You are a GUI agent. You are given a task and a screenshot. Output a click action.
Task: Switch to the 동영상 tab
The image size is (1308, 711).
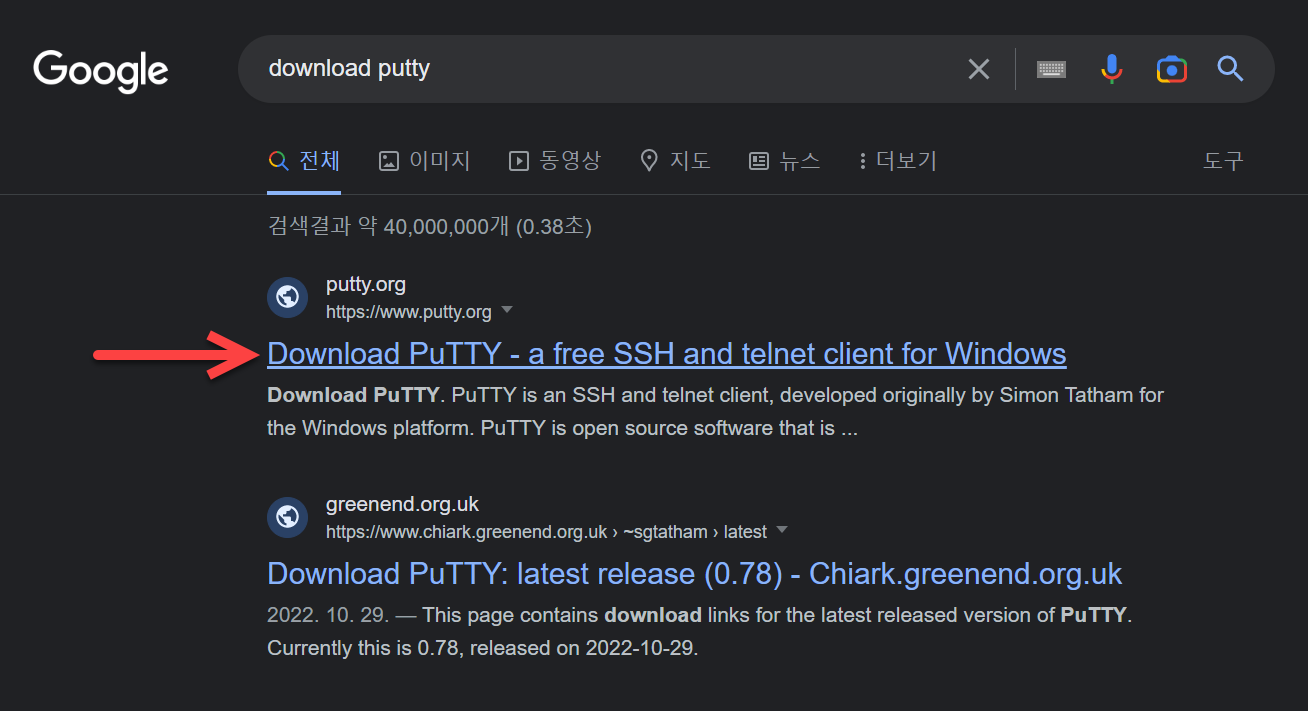click(x=555, y=161)
